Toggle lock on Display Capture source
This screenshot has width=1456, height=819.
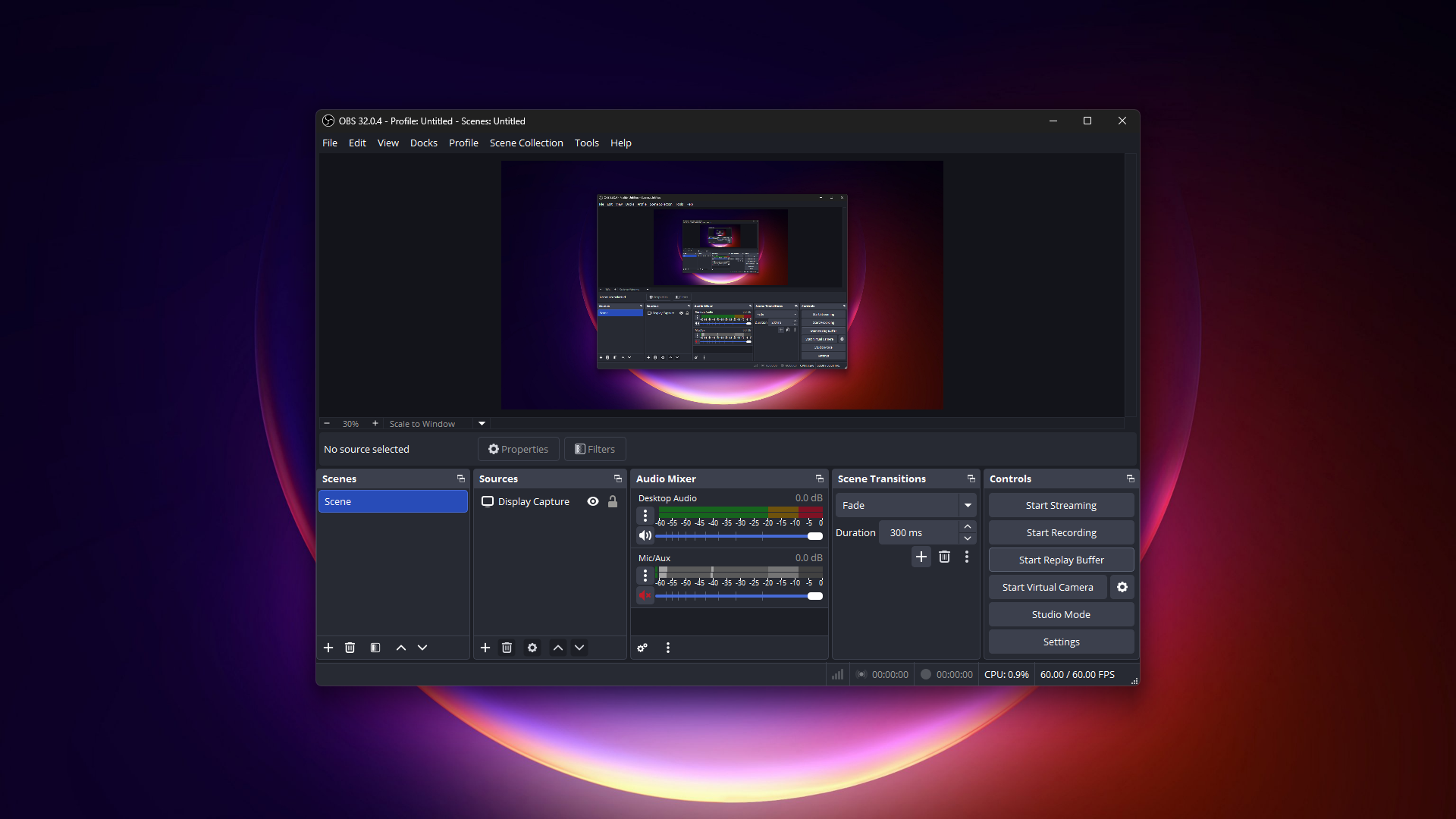(x=613, y=501)
